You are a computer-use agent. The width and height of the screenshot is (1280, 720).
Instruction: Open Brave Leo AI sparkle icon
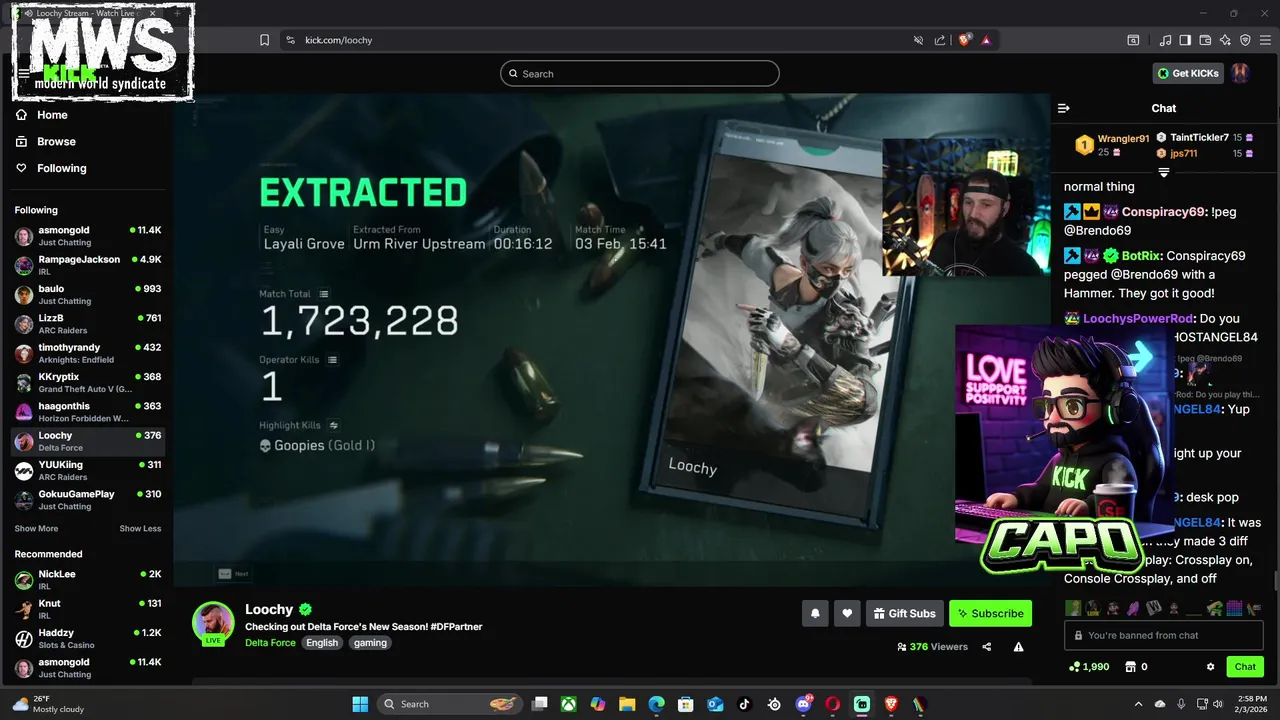1225,40
